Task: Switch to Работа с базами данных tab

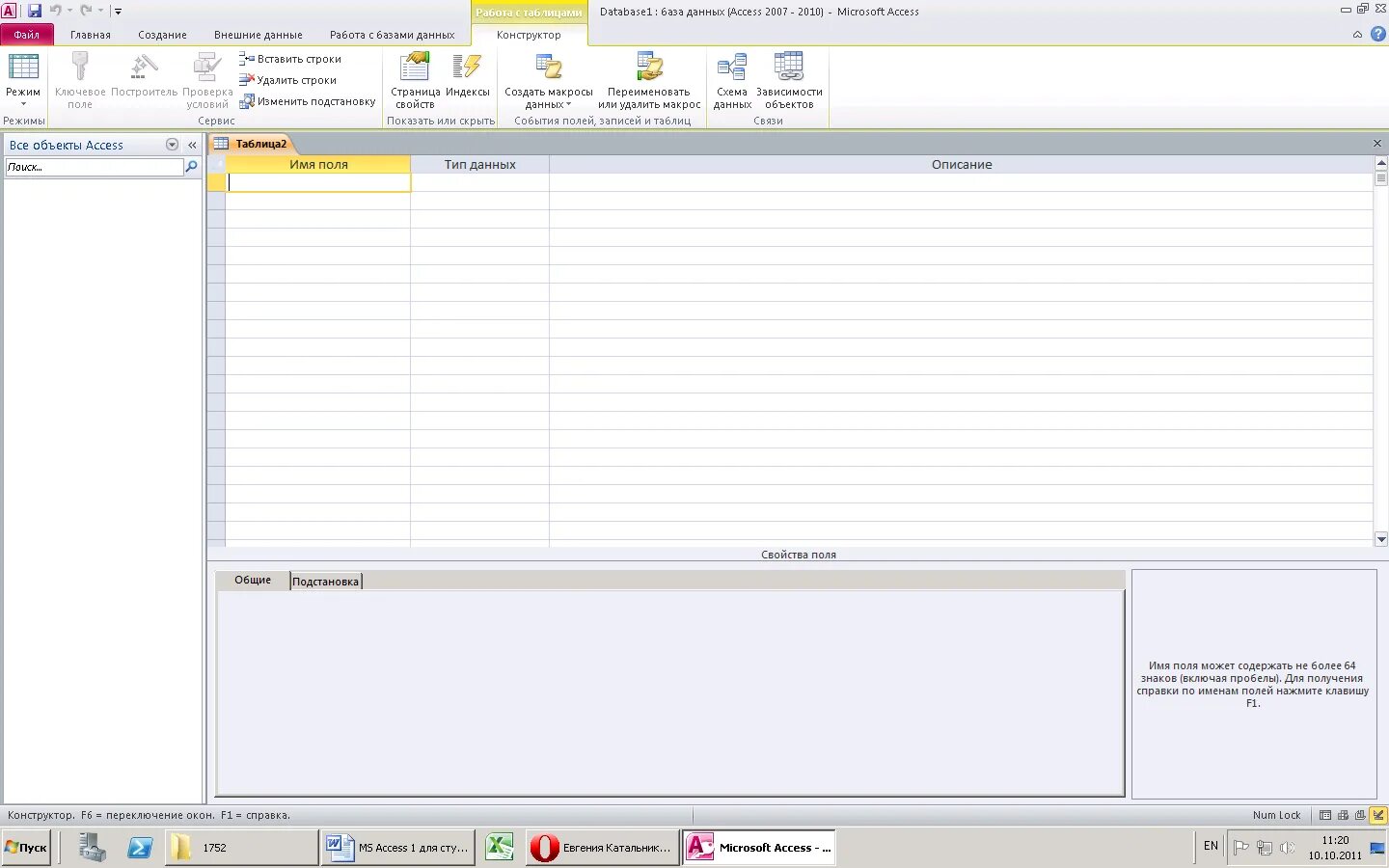Action: point(392,35)
